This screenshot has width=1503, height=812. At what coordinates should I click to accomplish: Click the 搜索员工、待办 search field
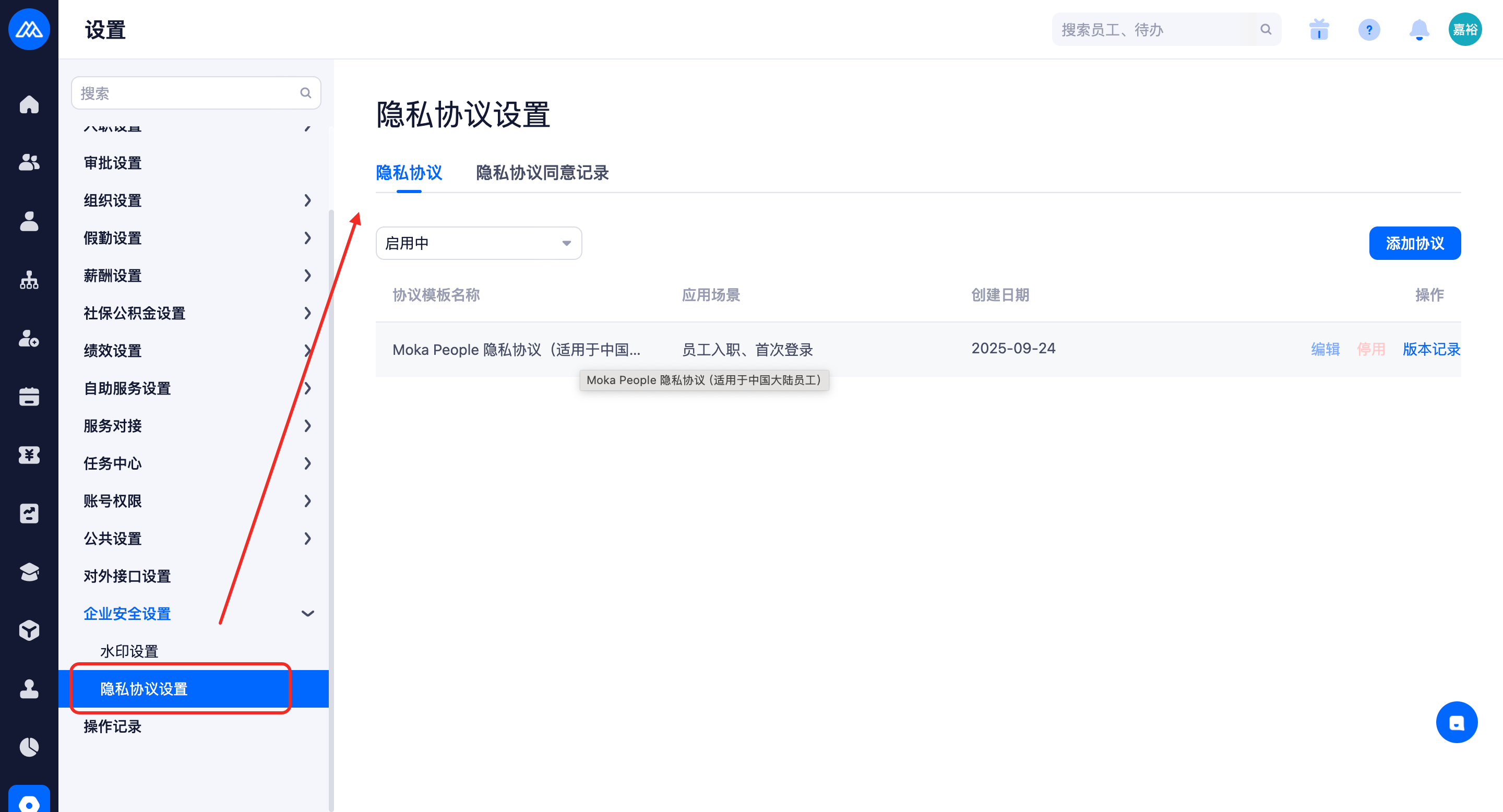tap(1166, 29)
